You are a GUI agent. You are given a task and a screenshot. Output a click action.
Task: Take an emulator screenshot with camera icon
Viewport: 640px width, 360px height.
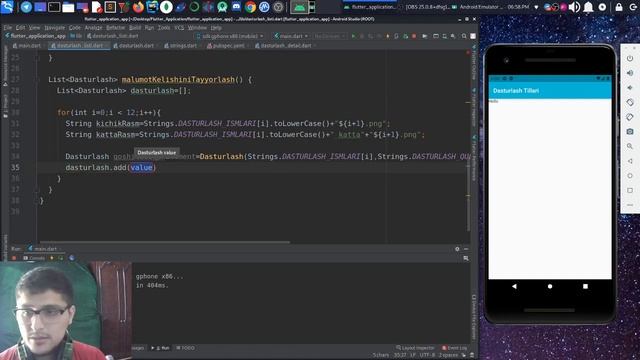click(630, 131)
